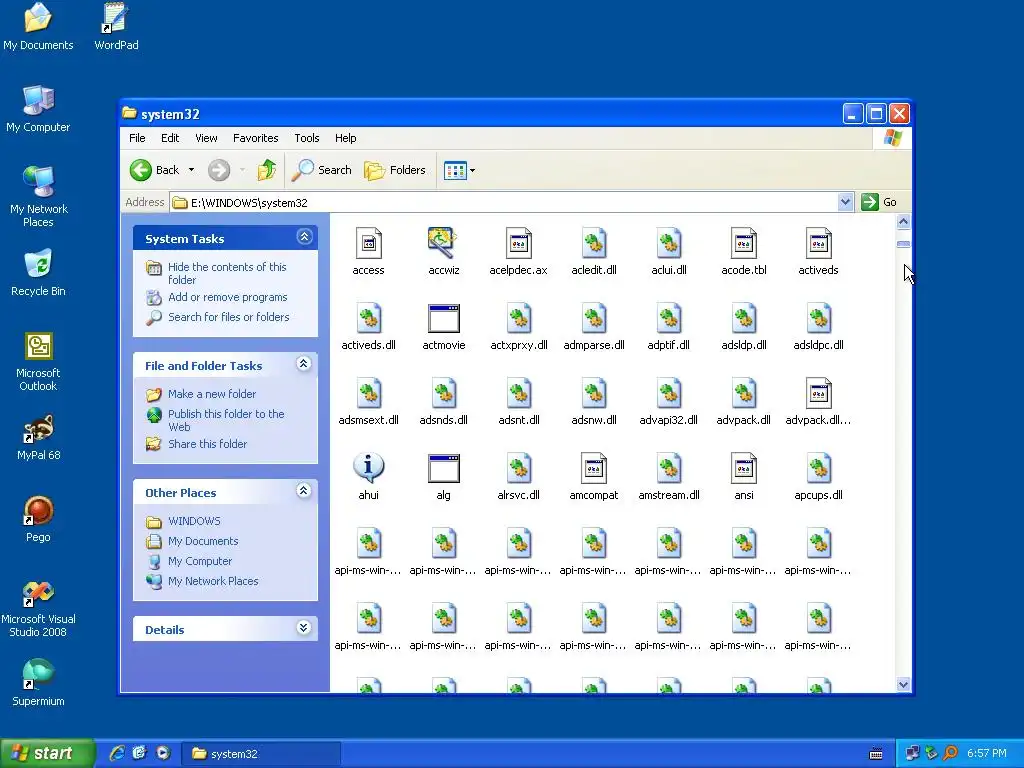Select WordPad desktop shortcut
The width and height of the screenshot is (1024, 768).
(116, 26)
